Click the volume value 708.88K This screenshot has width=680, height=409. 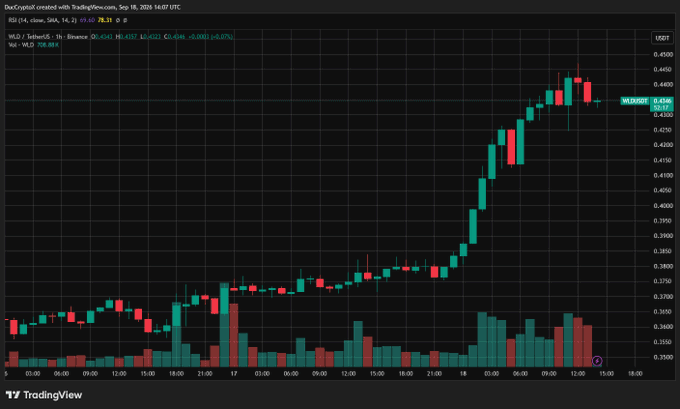point(48,45)
